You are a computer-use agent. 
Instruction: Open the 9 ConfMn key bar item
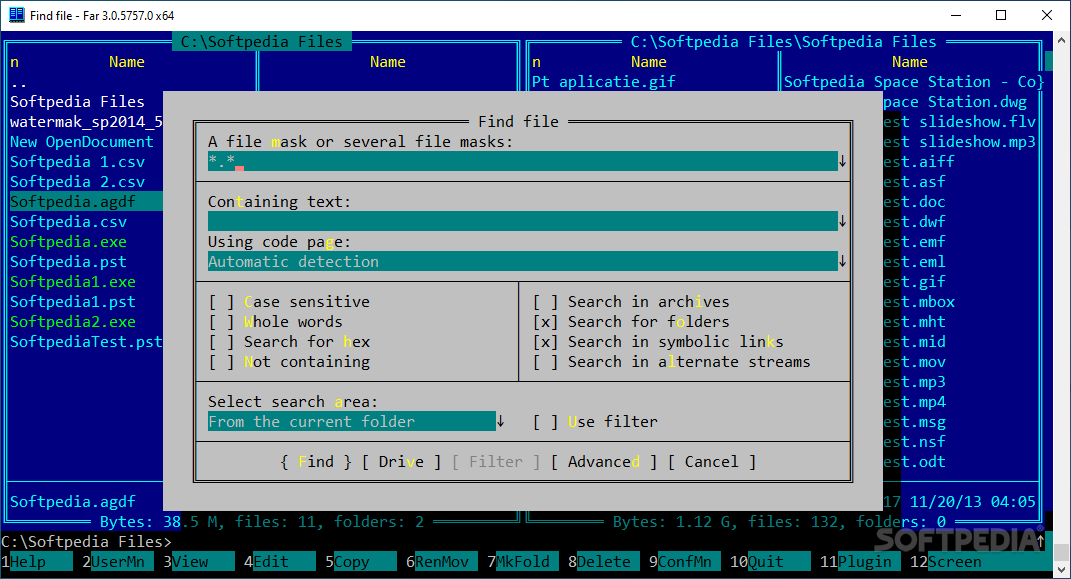point(684,562)
